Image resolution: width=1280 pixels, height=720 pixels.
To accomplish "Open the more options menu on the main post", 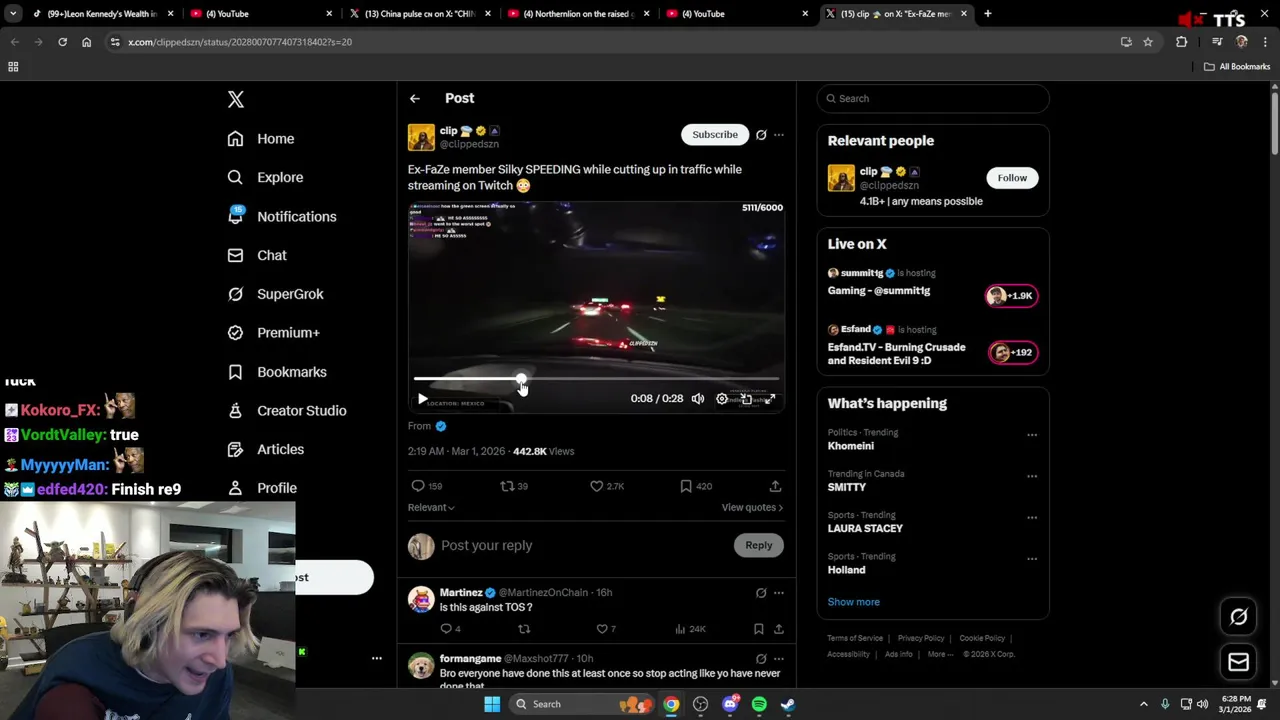I will 779,135.
